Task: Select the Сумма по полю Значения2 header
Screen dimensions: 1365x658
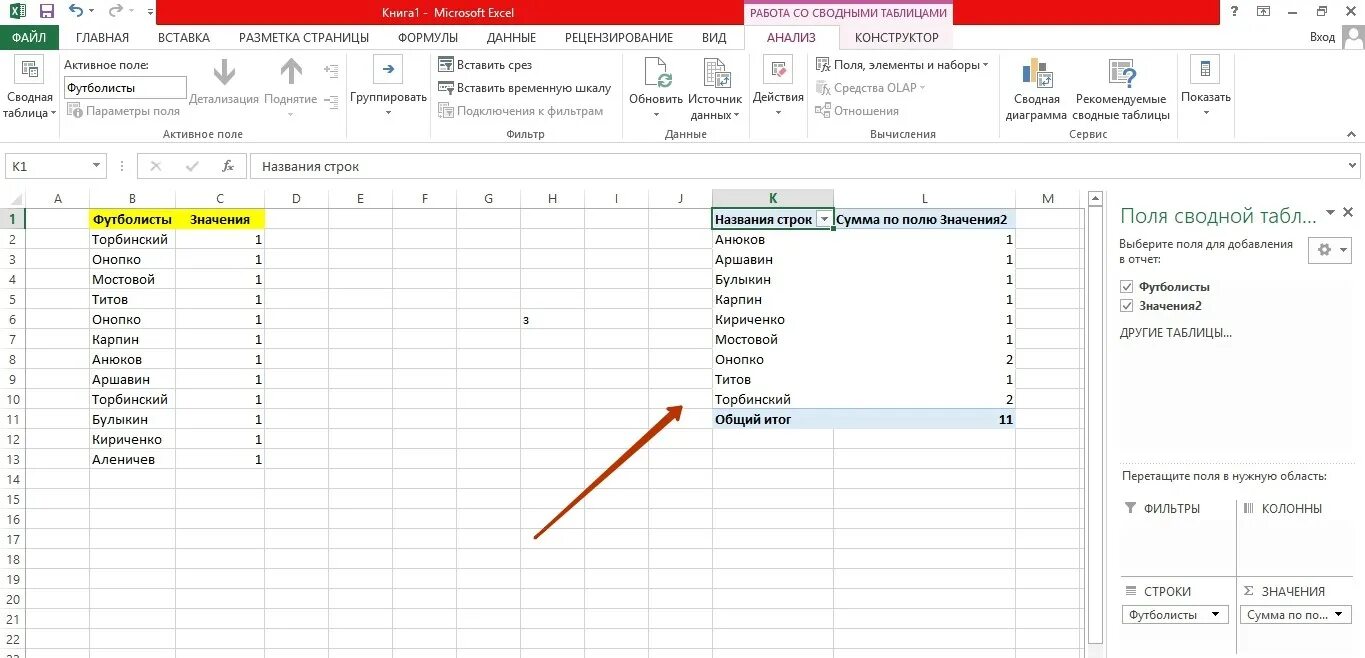Action: [x=924, y=219]
